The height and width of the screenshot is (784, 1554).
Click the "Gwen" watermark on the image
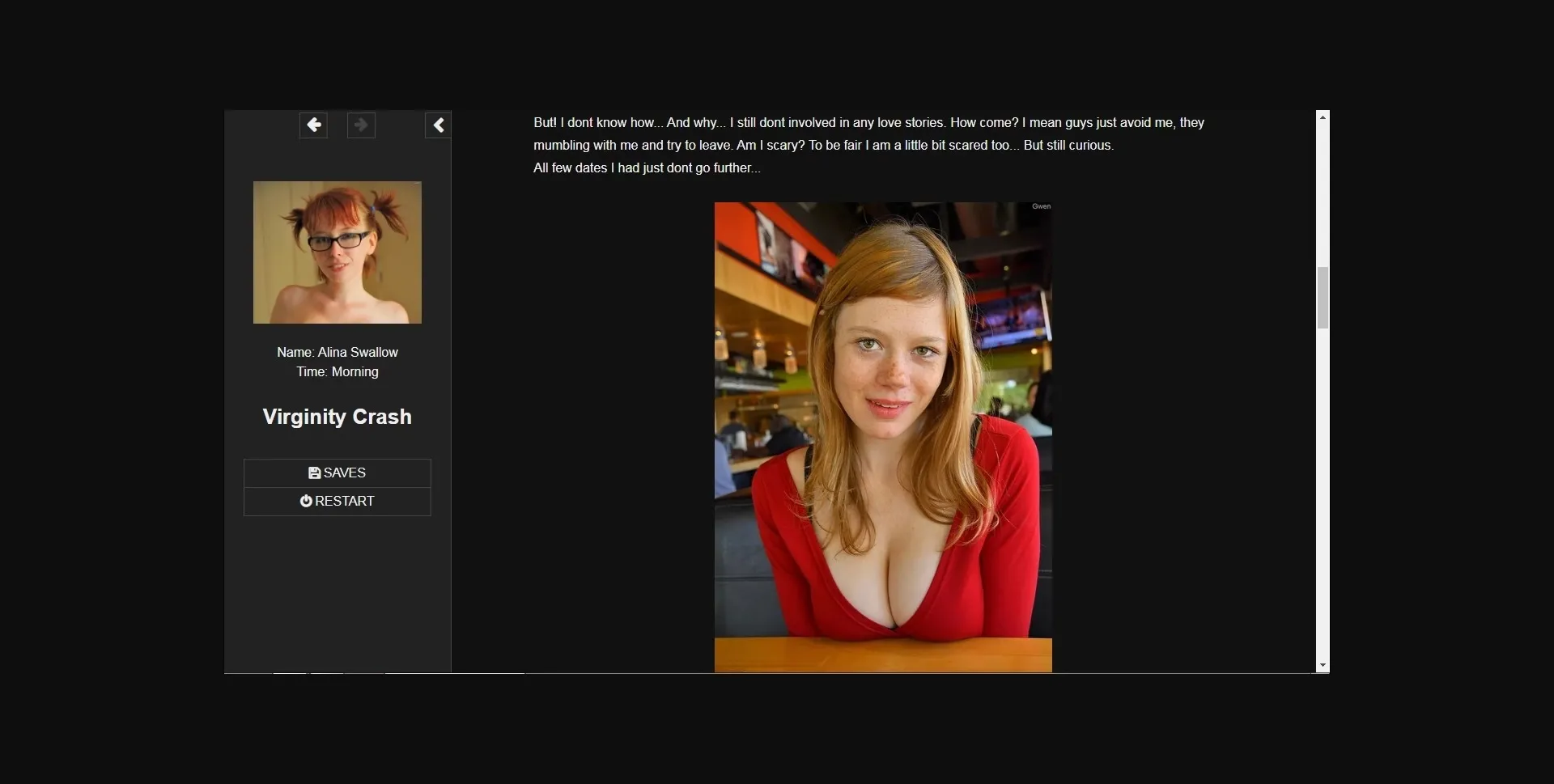[1041, 207]
